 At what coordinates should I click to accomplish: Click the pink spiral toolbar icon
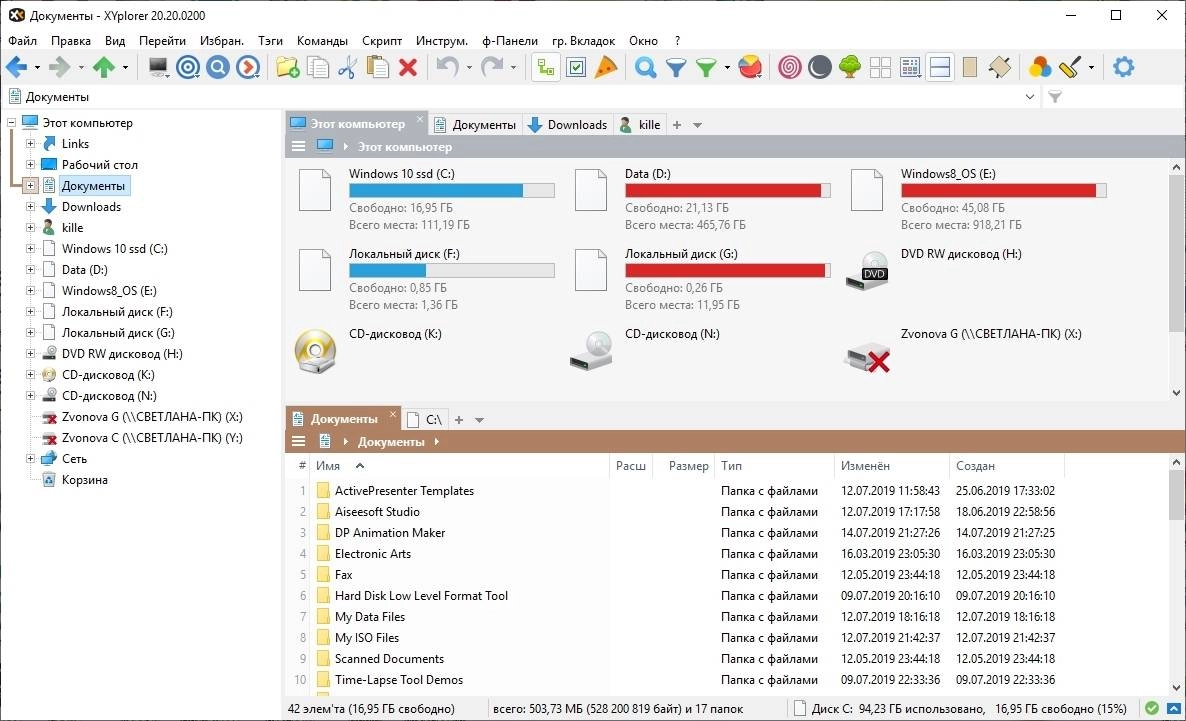point(790,67)
